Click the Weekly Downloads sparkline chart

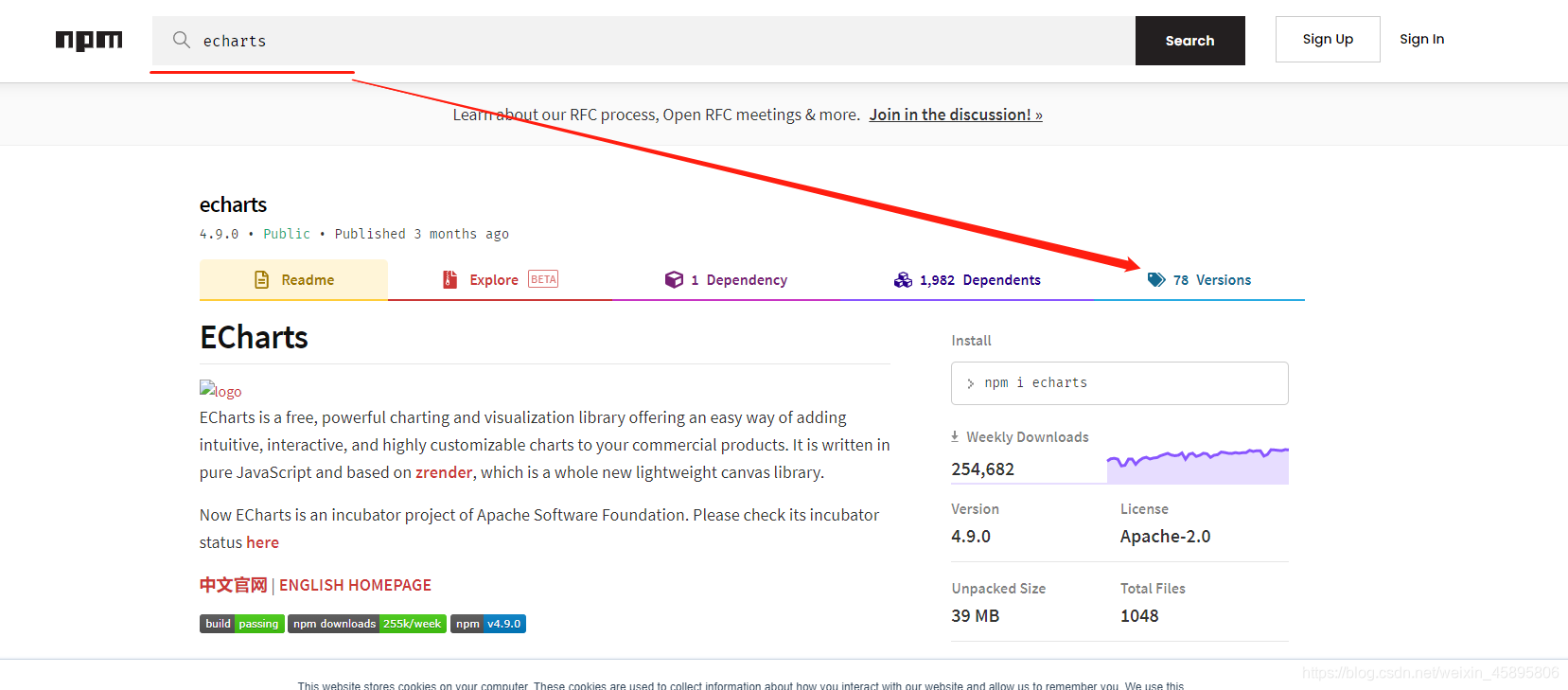[x=1198, y=465]
